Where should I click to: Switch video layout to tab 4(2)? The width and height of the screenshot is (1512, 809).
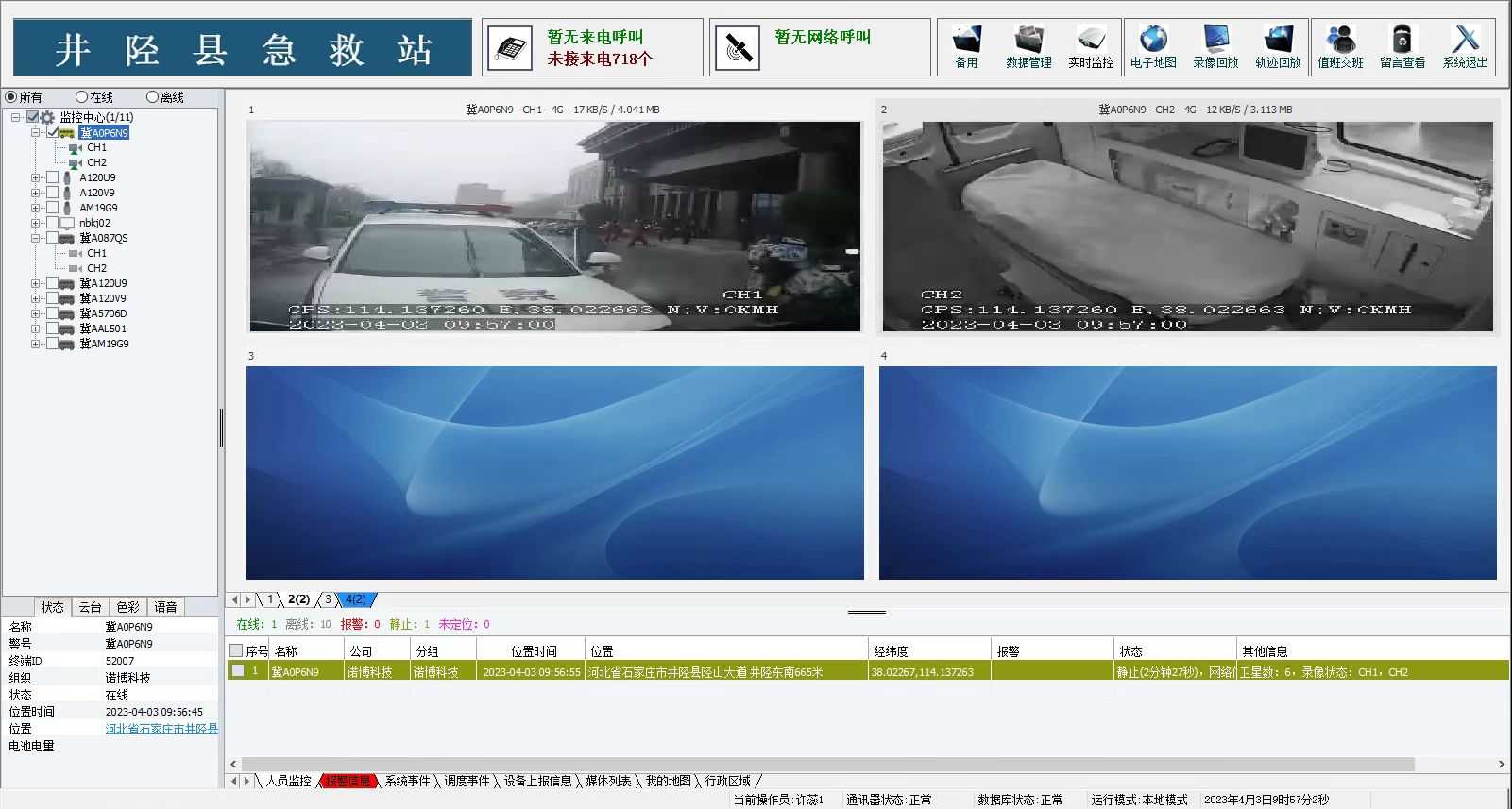click(356, 599)
